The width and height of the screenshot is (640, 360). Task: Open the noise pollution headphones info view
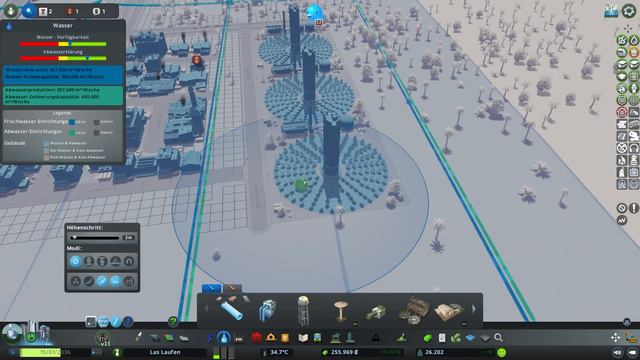(x=634, y=148)
